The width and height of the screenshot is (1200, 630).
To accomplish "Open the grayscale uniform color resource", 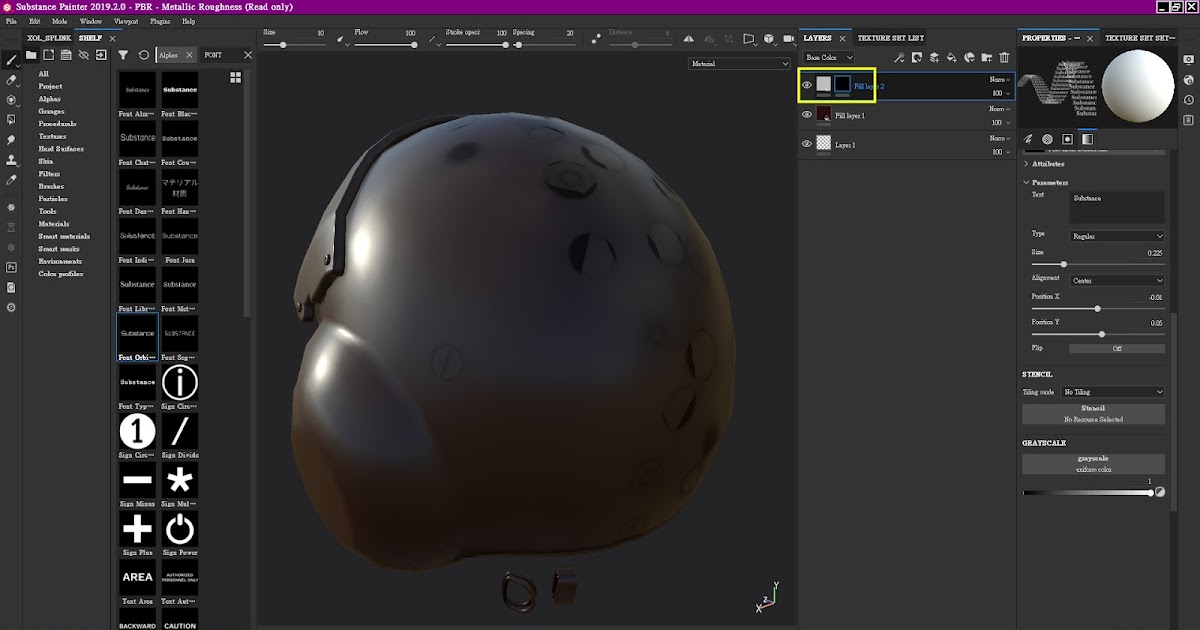I will [1092, 463].
